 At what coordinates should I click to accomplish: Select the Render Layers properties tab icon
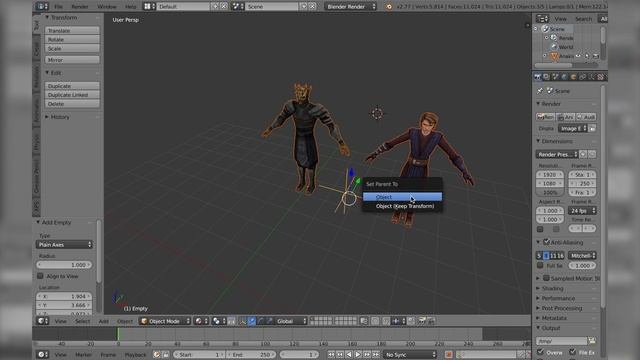click(547, 77)
